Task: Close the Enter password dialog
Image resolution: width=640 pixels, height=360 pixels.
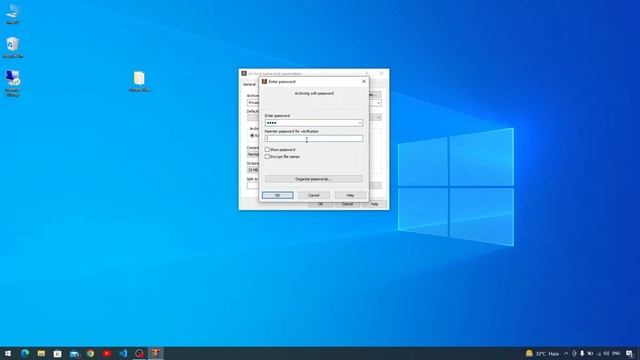Action: click(x=364, y=82)
